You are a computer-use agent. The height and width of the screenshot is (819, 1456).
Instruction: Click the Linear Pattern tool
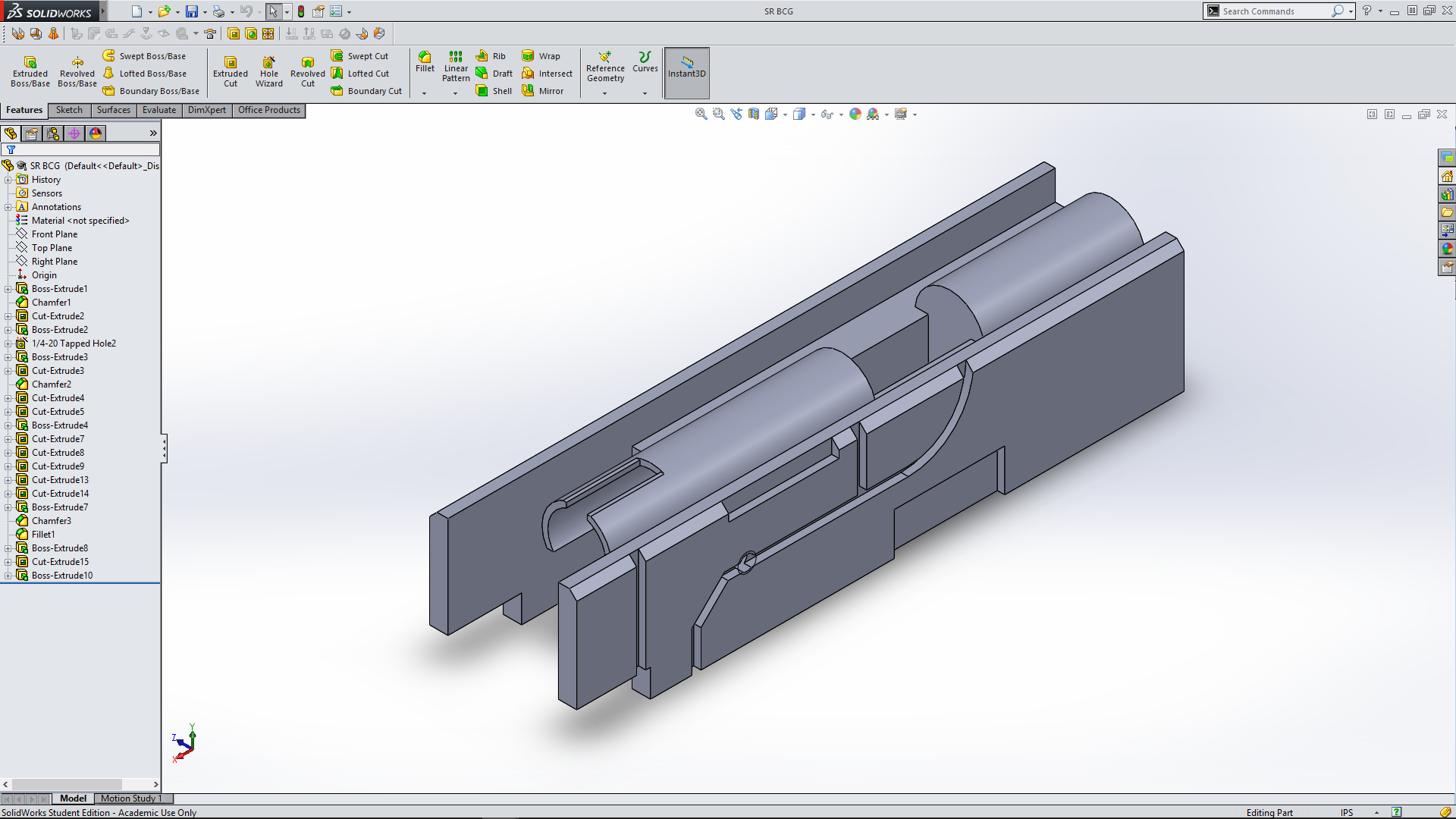point(456,67)
